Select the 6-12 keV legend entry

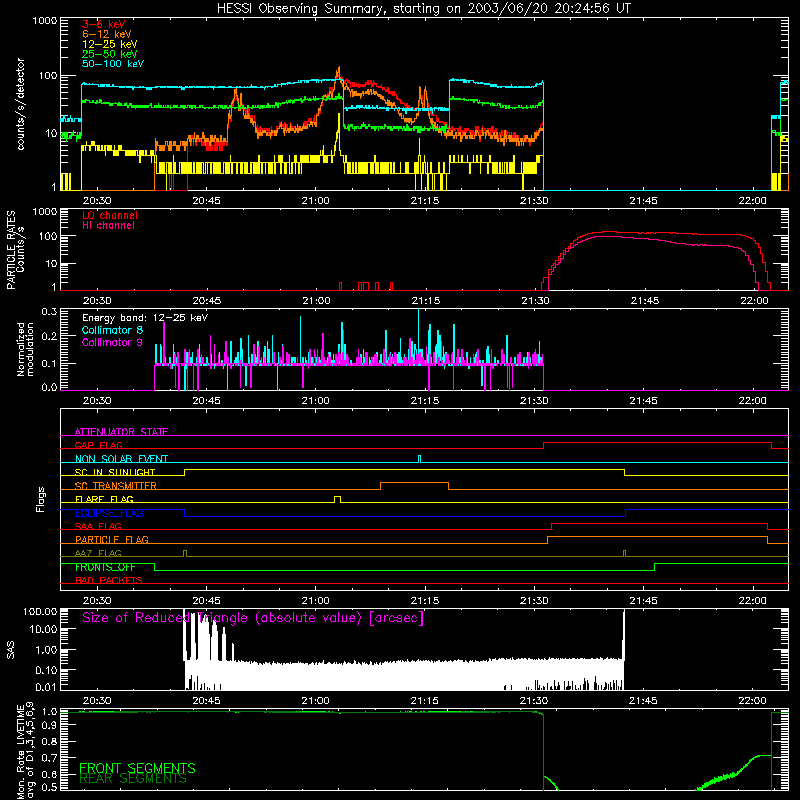click(x=107, y=34)
